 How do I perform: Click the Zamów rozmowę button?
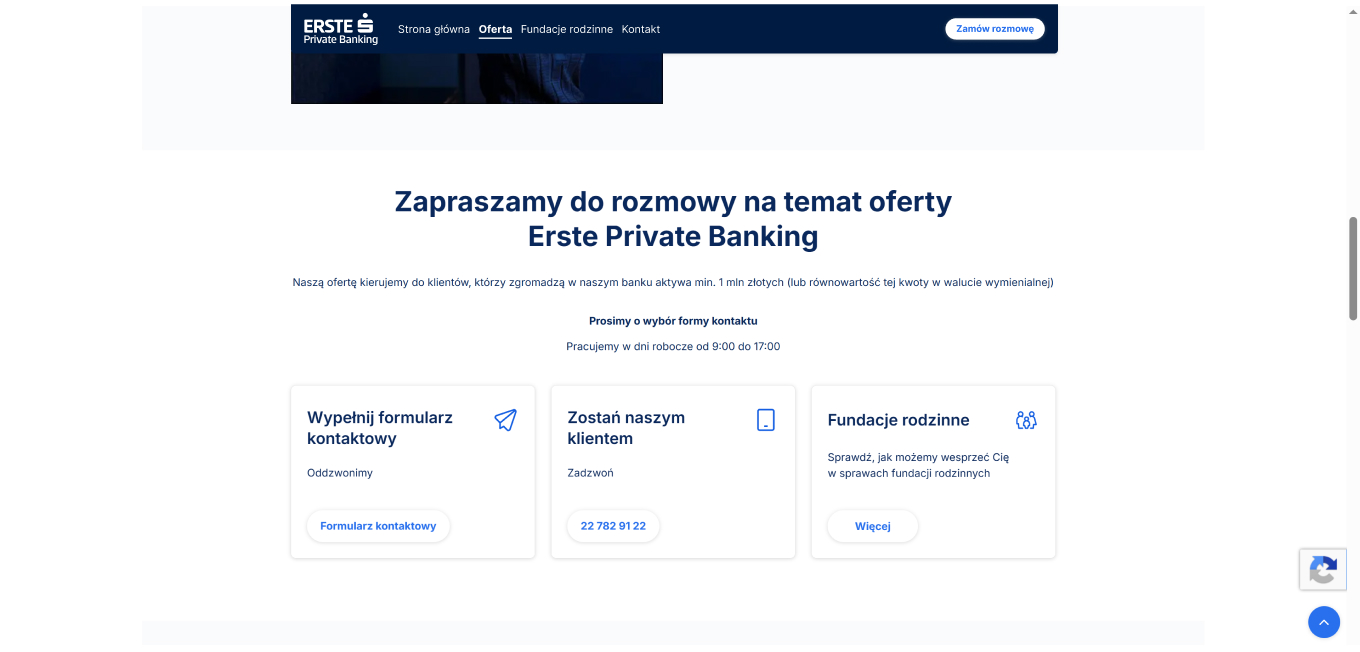995,29
